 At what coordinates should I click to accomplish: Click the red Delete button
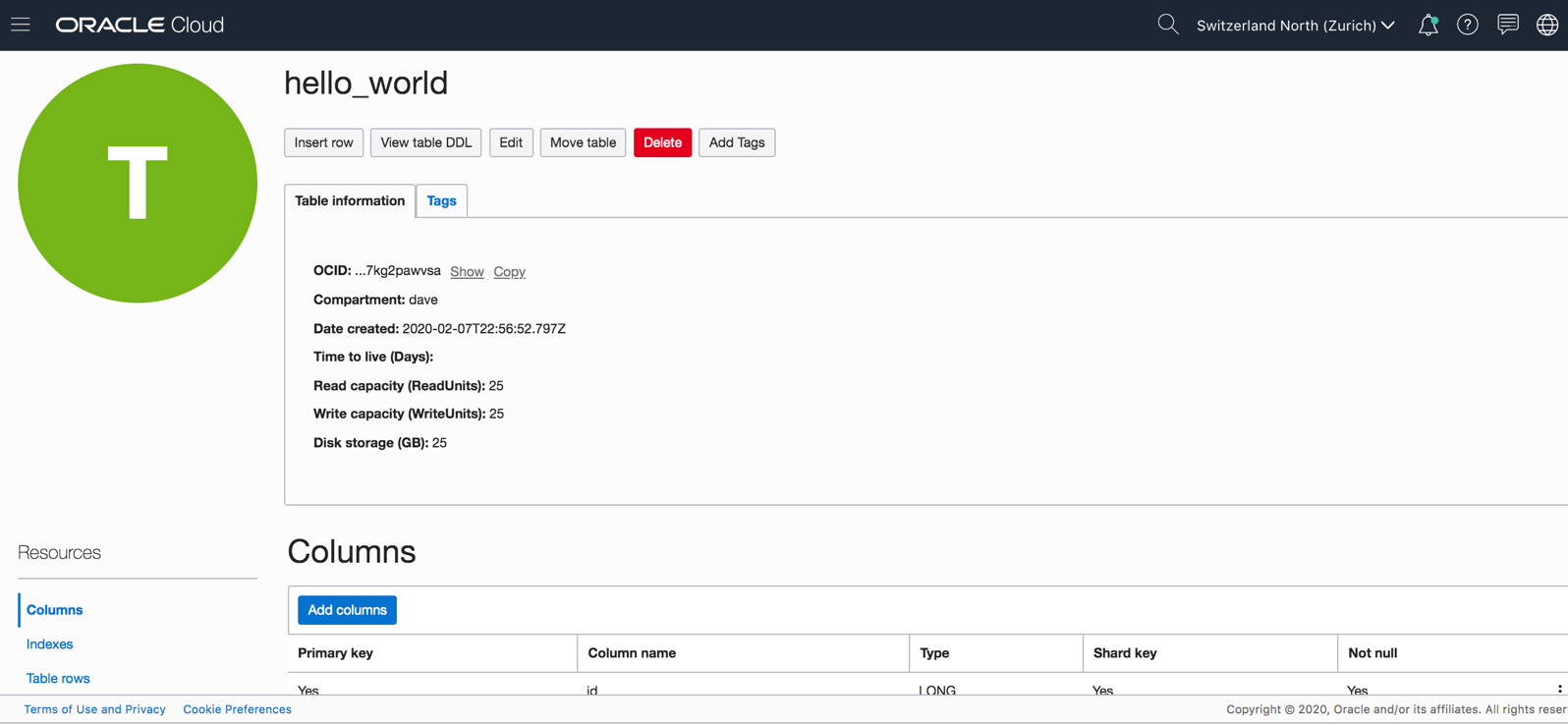point(662,142)
